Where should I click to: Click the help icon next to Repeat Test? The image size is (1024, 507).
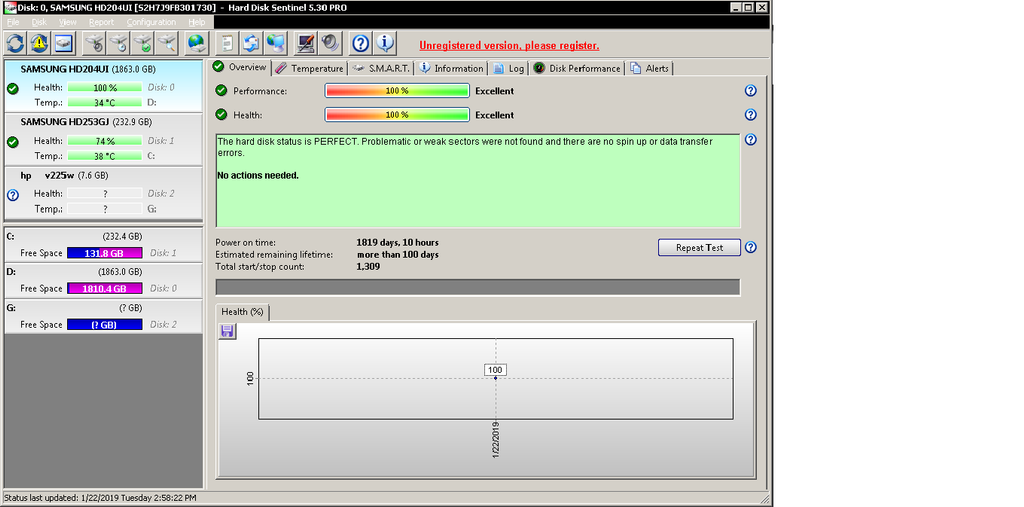(x=751, y=248)
